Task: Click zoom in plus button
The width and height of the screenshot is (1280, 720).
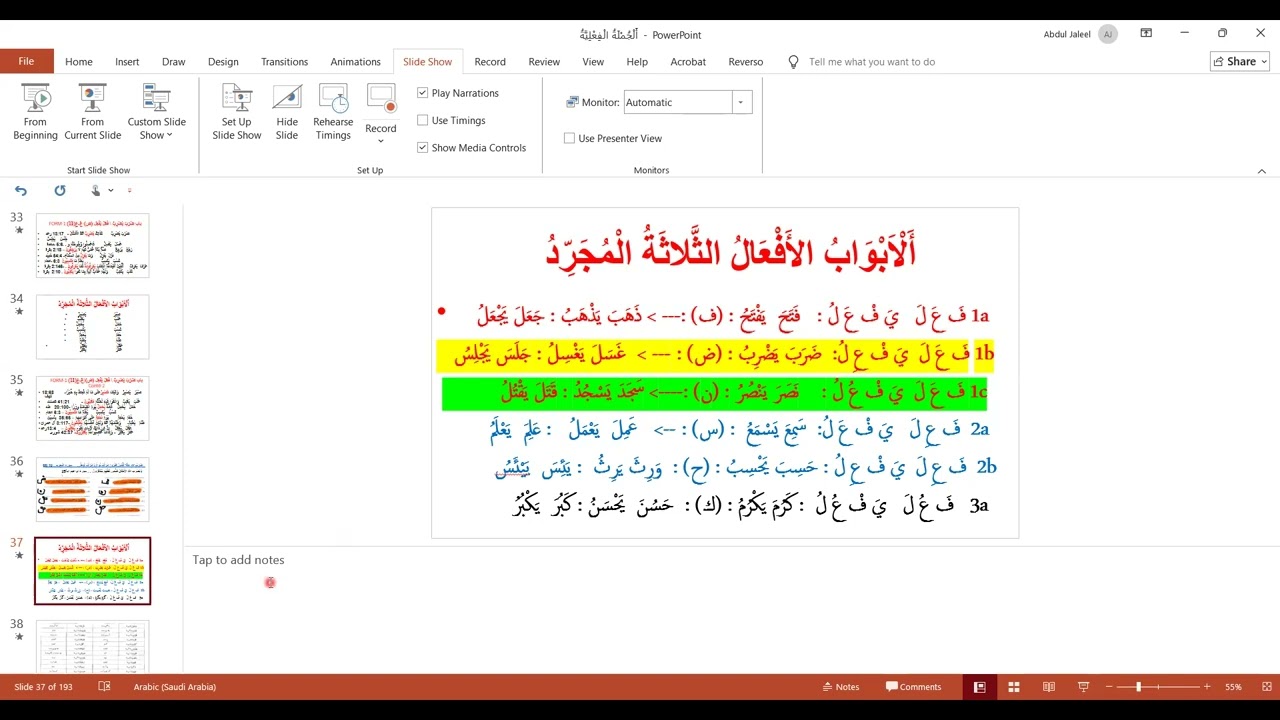Action: point(1207,687)
